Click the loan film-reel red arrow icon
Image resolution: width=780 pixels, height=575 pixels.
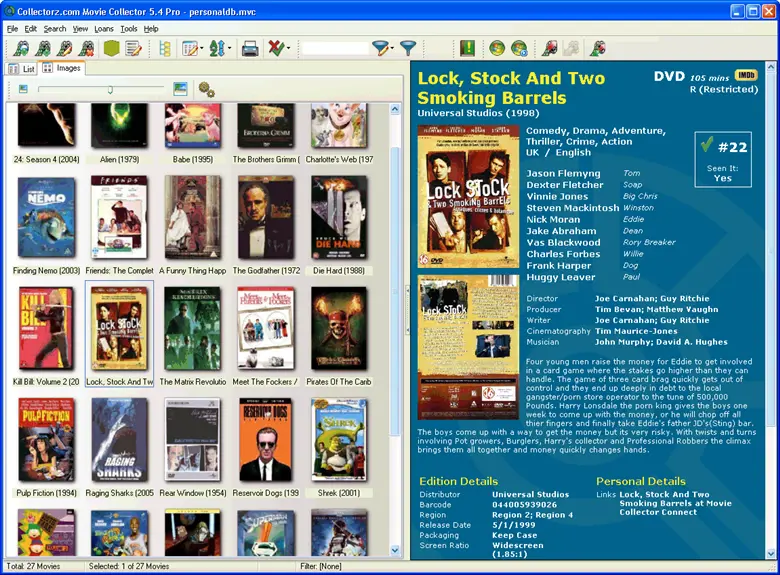(x=549, y=48)
